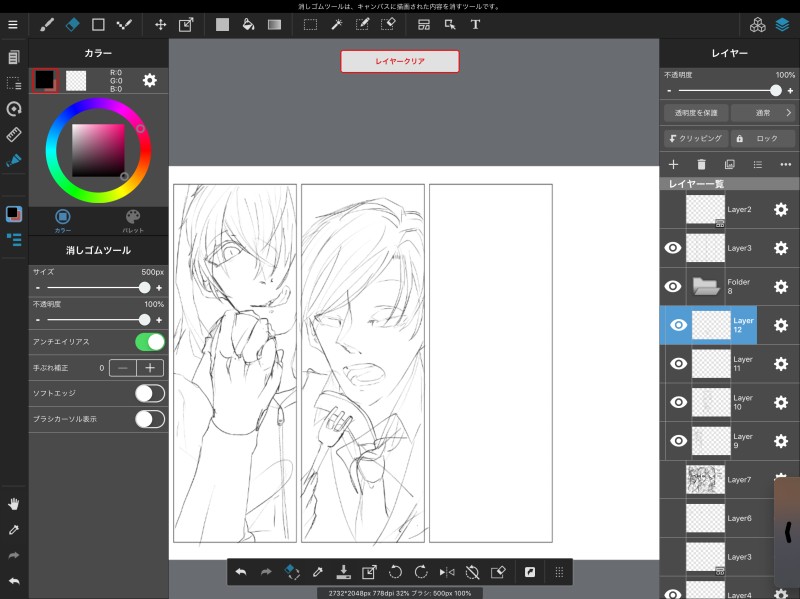Select the Hand pan tool in sidebar
The height and width of the screenshot is (599, 800).
pos(14,504)
